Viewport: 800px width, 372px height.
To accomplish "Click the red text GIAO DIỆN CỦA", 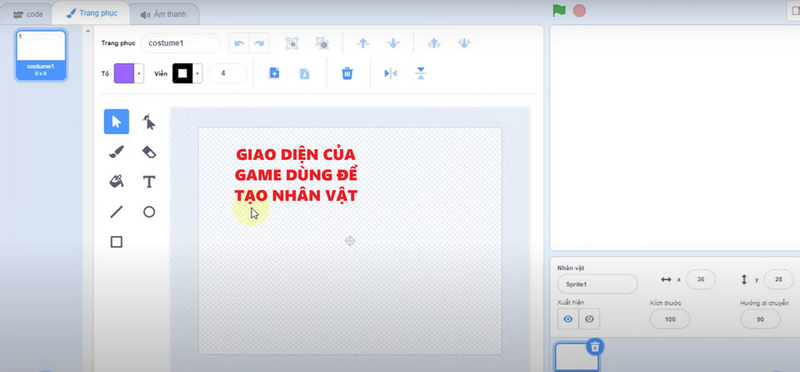I will pyautogui.click(x=296, y=154).
